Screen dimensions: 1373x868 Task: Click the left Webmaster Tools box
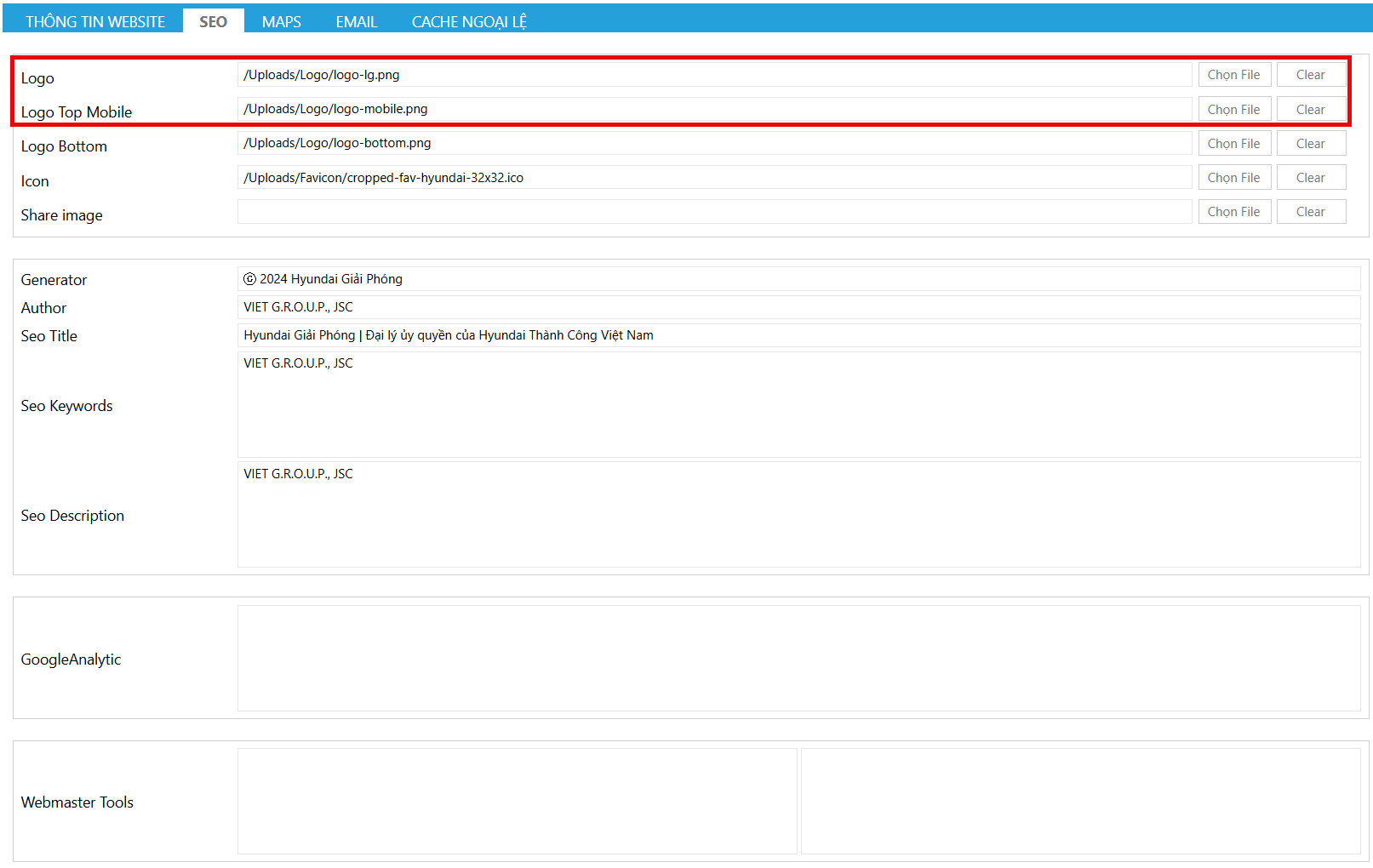click(x=517, y=801)
